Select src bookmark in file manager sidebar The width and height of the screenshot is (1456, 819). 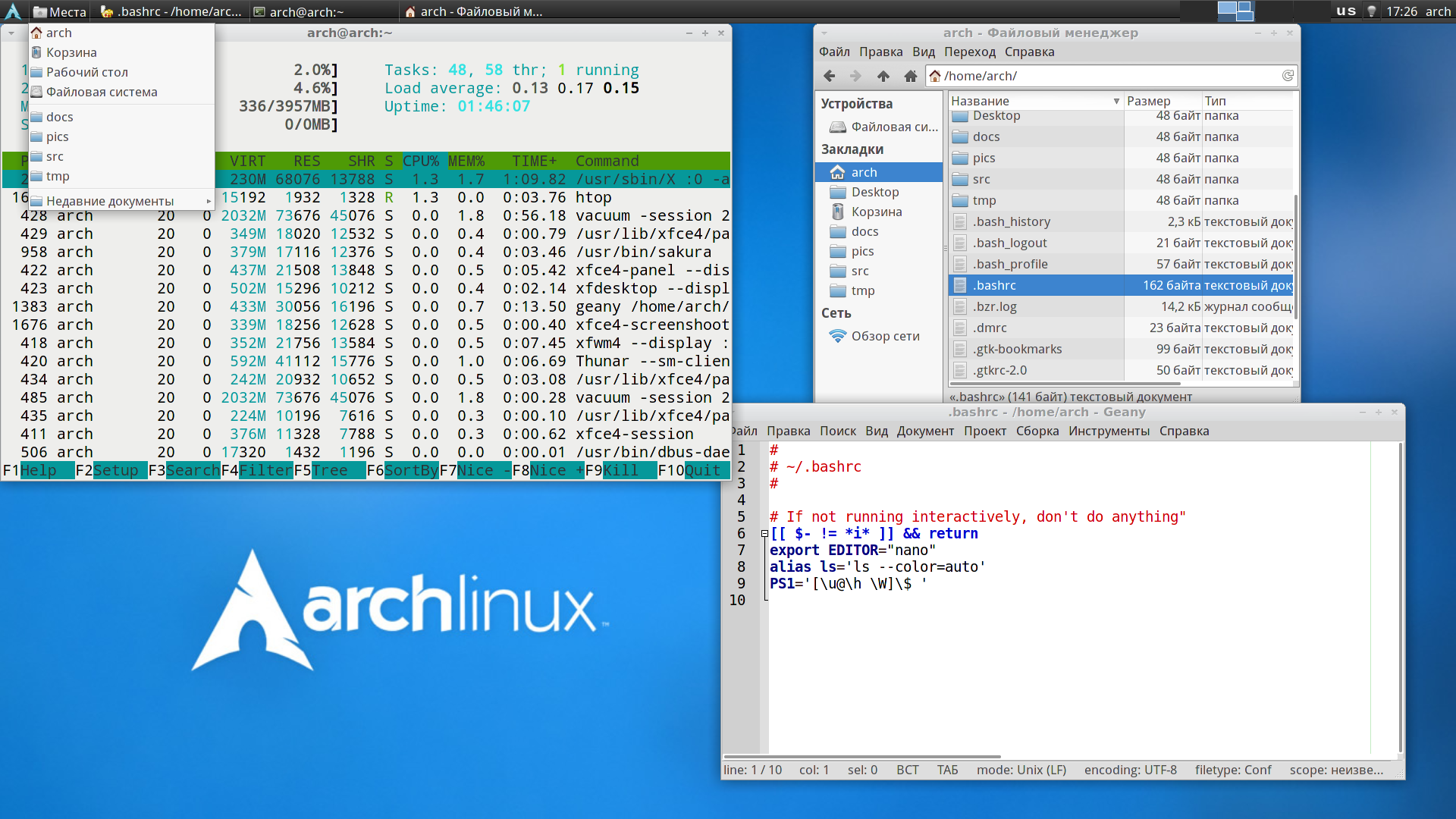(878, 271)
